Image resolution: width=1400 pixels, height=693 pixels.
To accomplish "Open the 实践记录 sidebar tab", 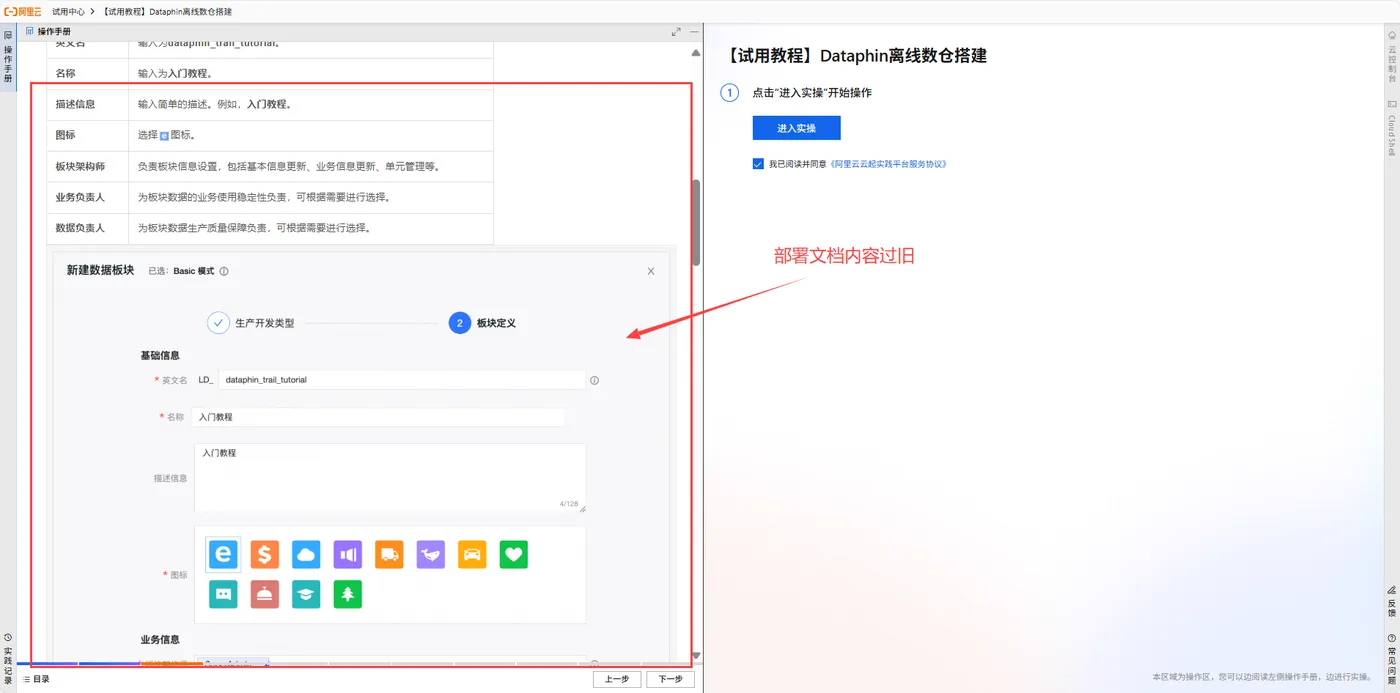I will tap(8, 659).
